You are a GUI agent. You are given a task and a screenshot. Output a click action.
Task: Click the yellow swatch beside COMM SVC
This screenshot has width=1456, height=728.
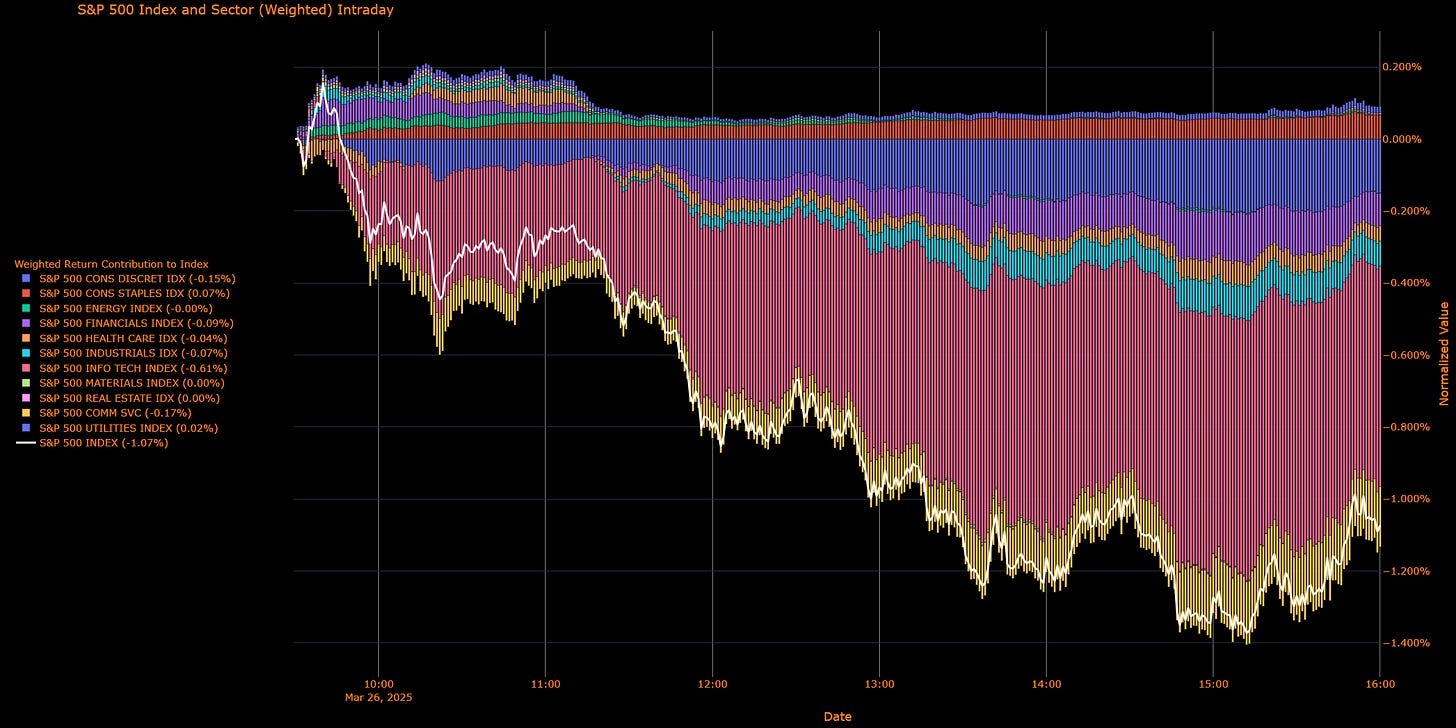(26, 412)
